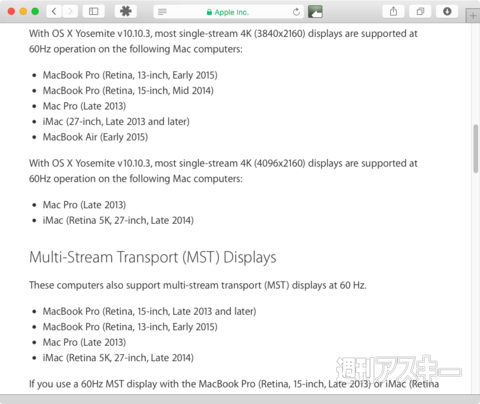The width and height of the screenshot is (480, 404).
Task: Click 'MacBook Pro (Retina, 15-inch, Late 2013 and later)'
Action: [149, 311]
